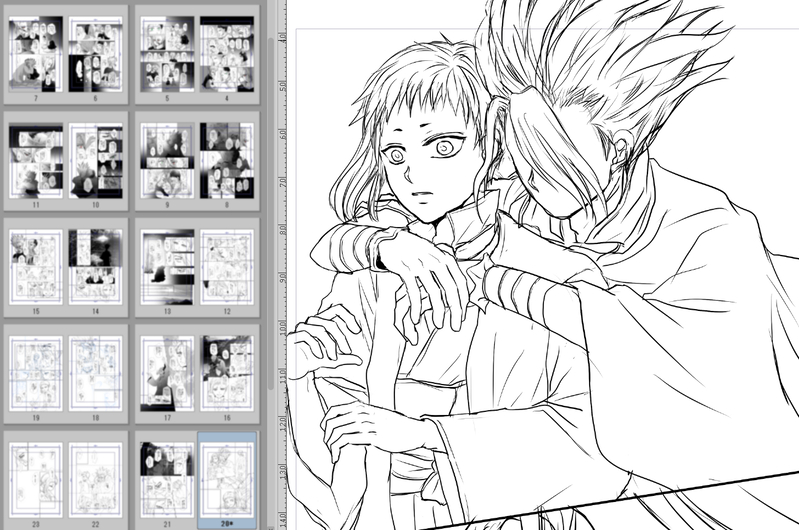Viewport: 799px width, 530px height.
Task: Select page 16 thumbnail
Action: [x=227, y=374]
